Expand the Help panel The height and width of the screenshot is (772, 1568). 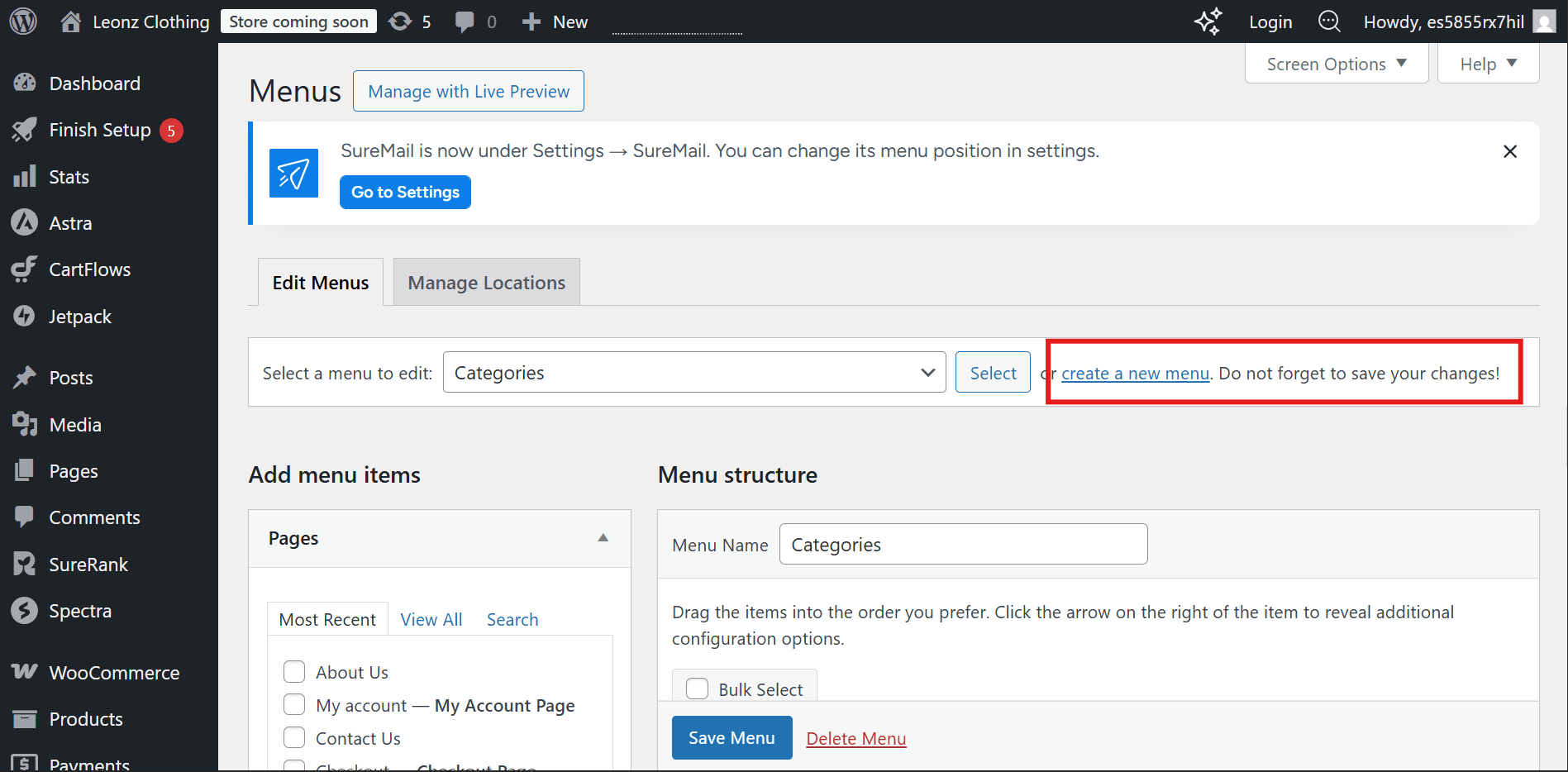pos(1488,64)
